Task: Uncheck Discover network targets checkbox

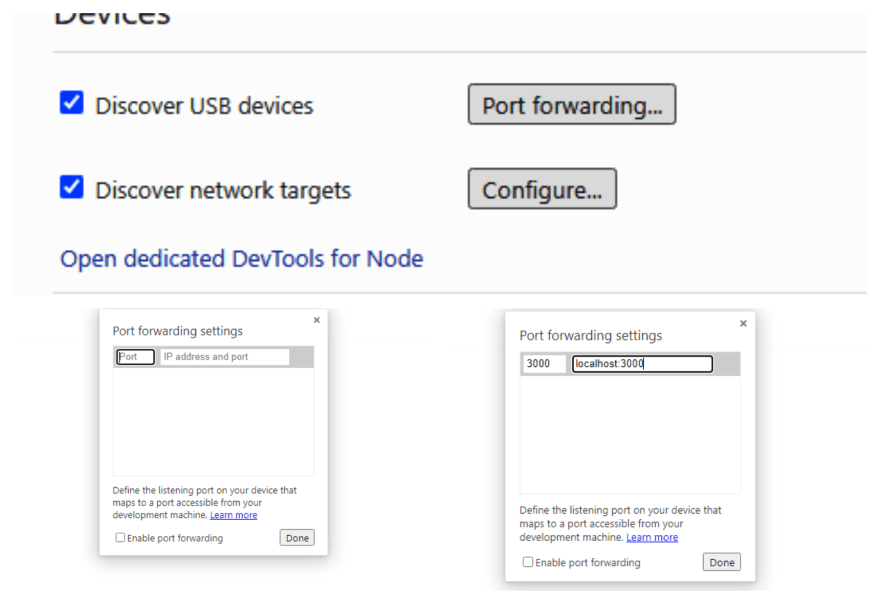Action: click(72, 187)
